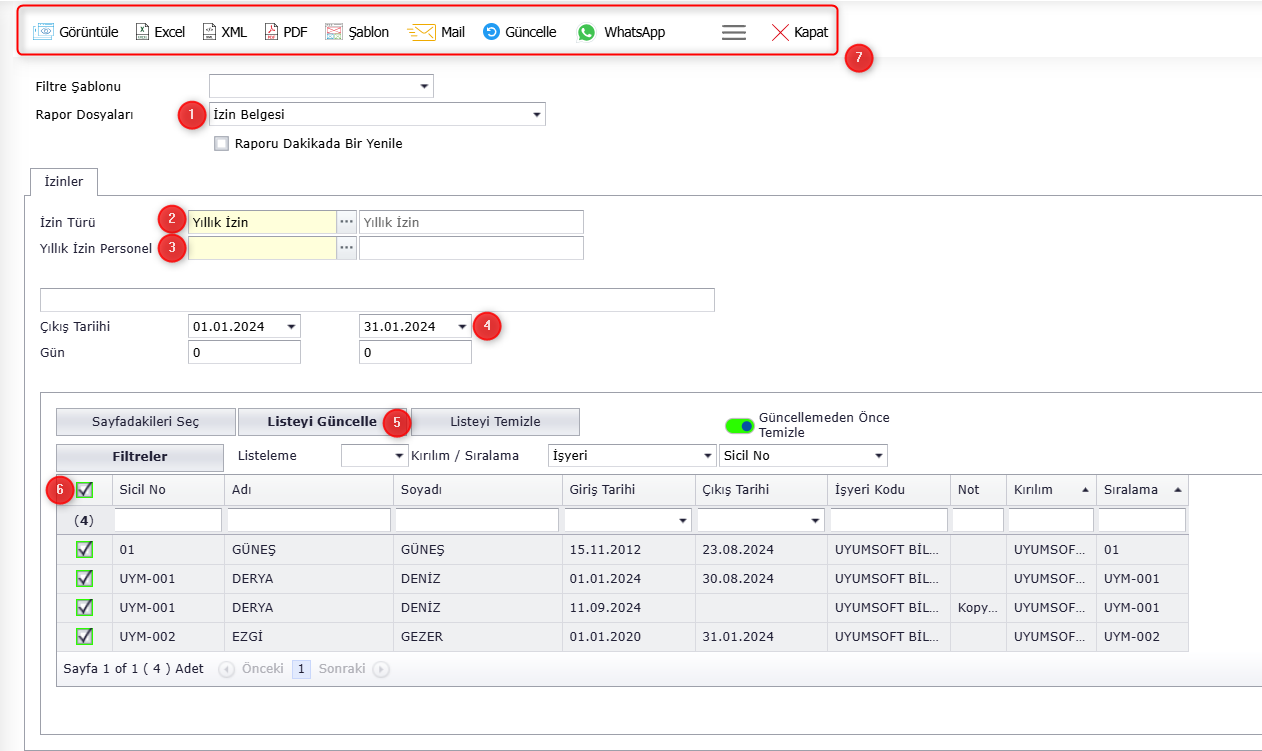Go to next page with Sonraki arrow
Viewport: 1262px width, 751px height.
(381, 669)
